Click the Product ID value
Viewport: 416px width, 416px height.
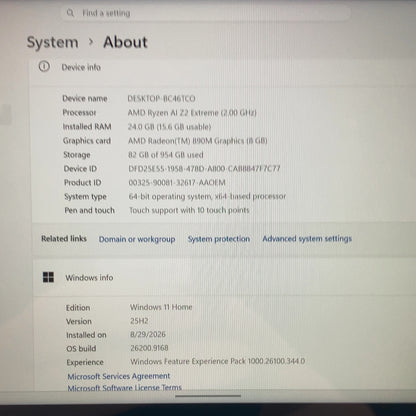coord(177,183)
